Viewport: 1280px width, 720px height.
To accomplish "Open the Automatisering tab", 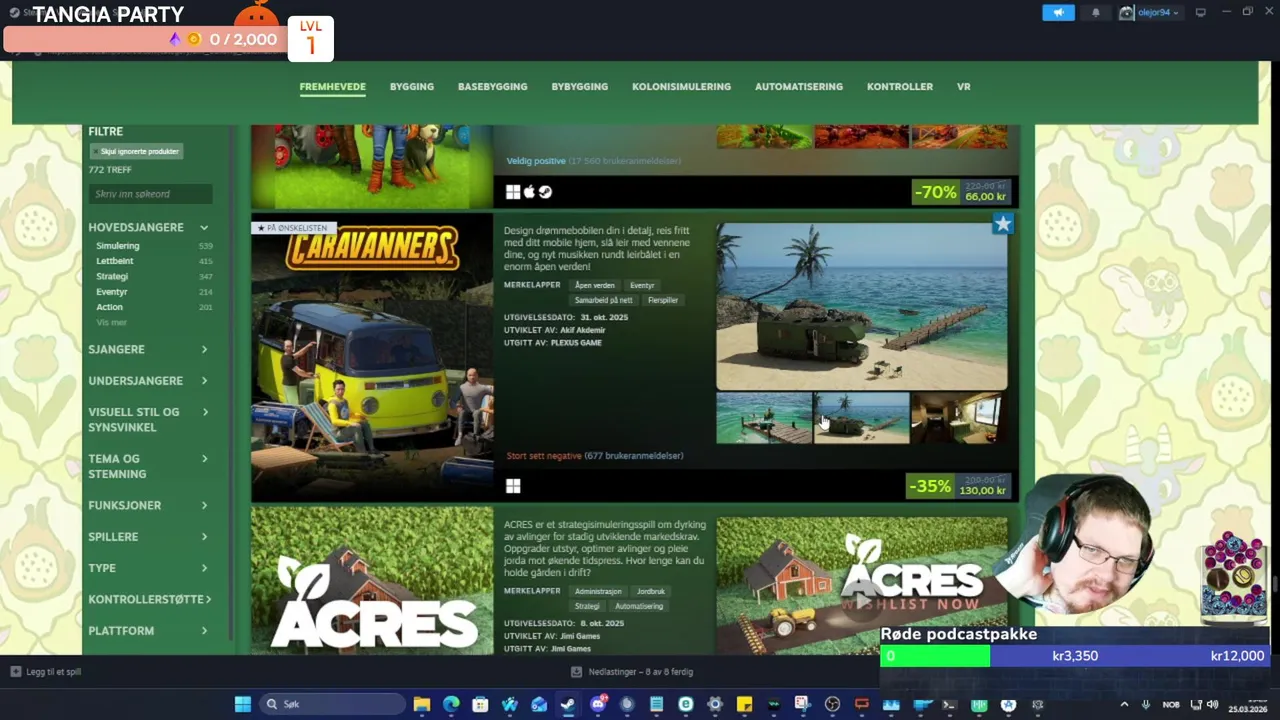I will [799, 87].
